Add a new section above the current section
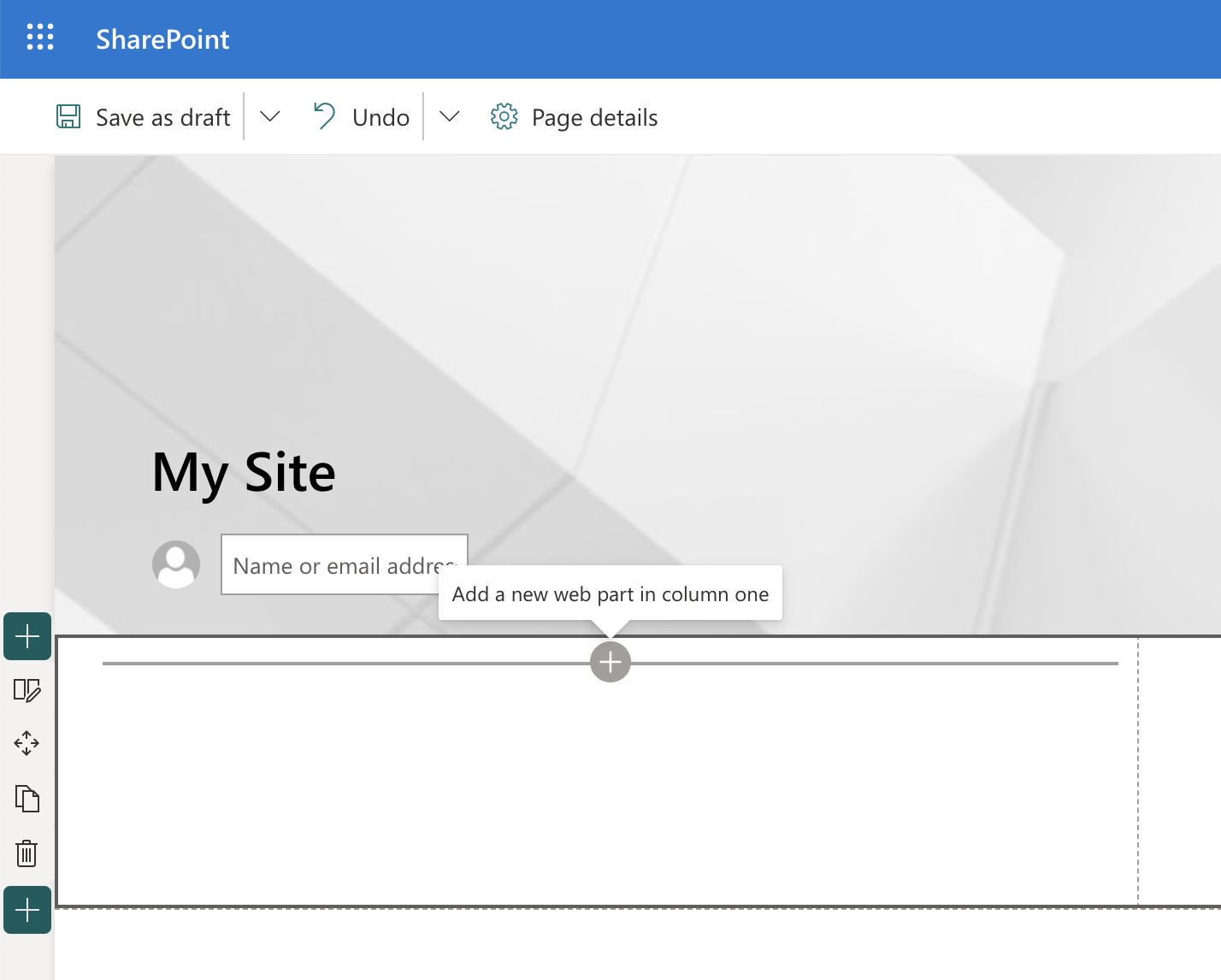This screenshot has width=1221, height=980. coord(27,637)
